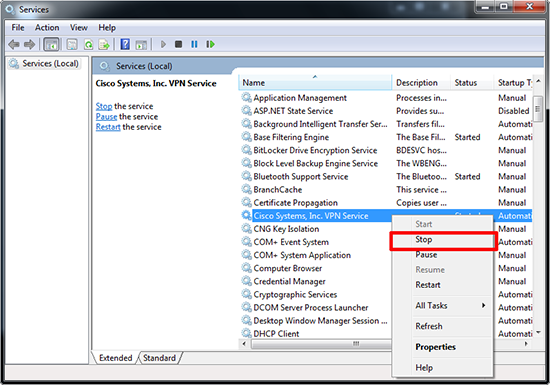Click gear icon beside Bluetooth Support Service
The height and width of the screenshot is (385, 550).
click(x=247, y=176)
